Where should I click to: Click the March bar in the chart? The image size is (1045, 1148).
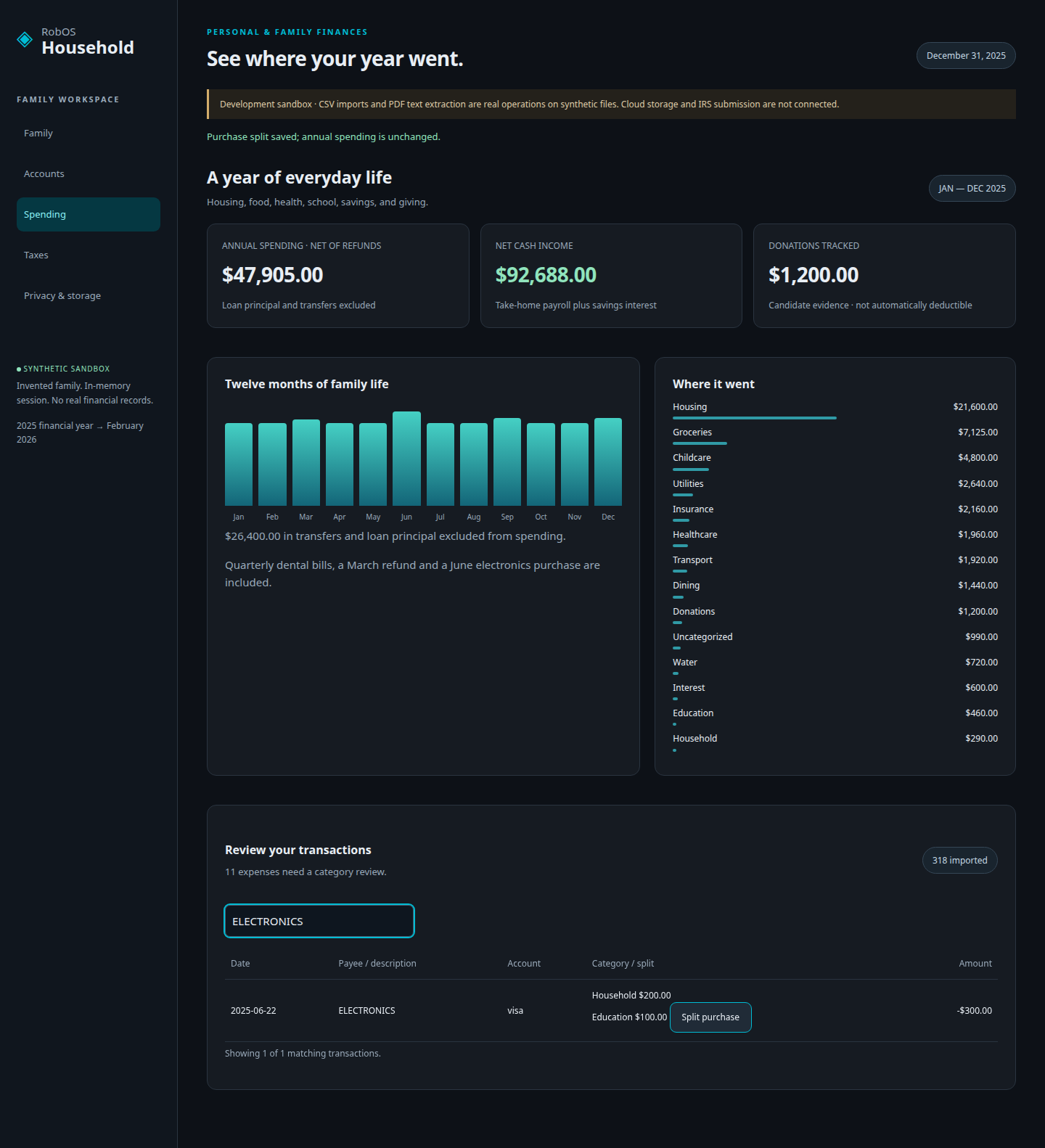306,462
